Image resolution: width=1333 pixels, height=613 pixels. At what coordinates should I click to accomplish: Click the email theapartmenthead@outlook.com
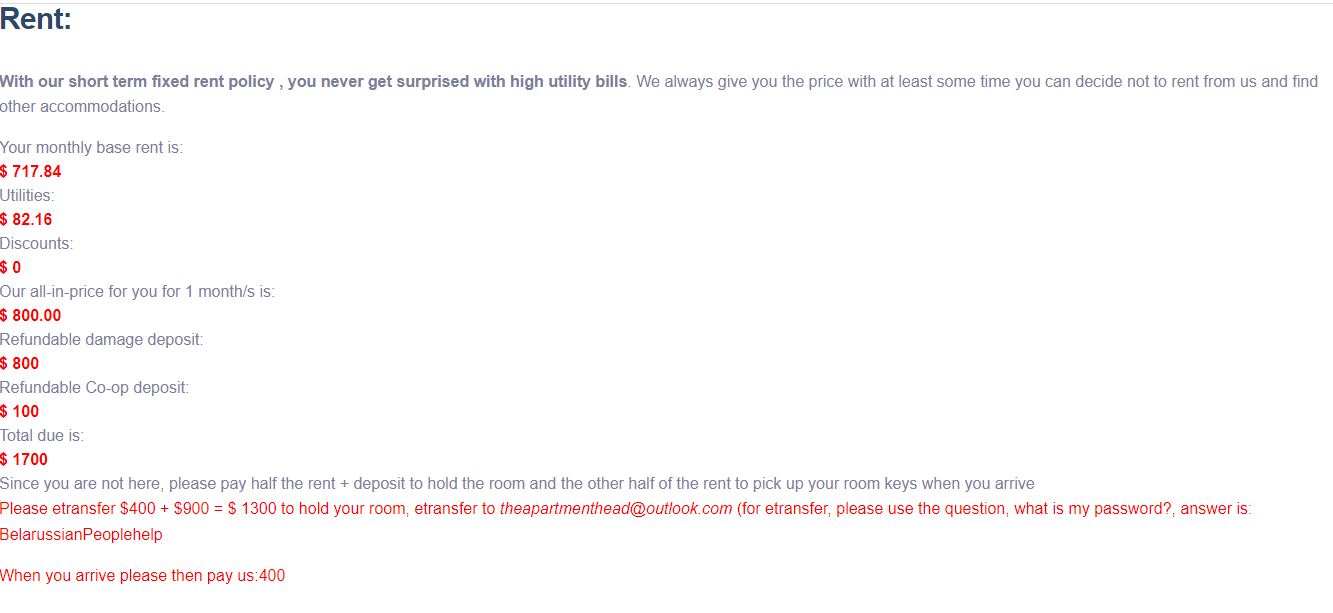pyautogui.click(x=615, y=509)
